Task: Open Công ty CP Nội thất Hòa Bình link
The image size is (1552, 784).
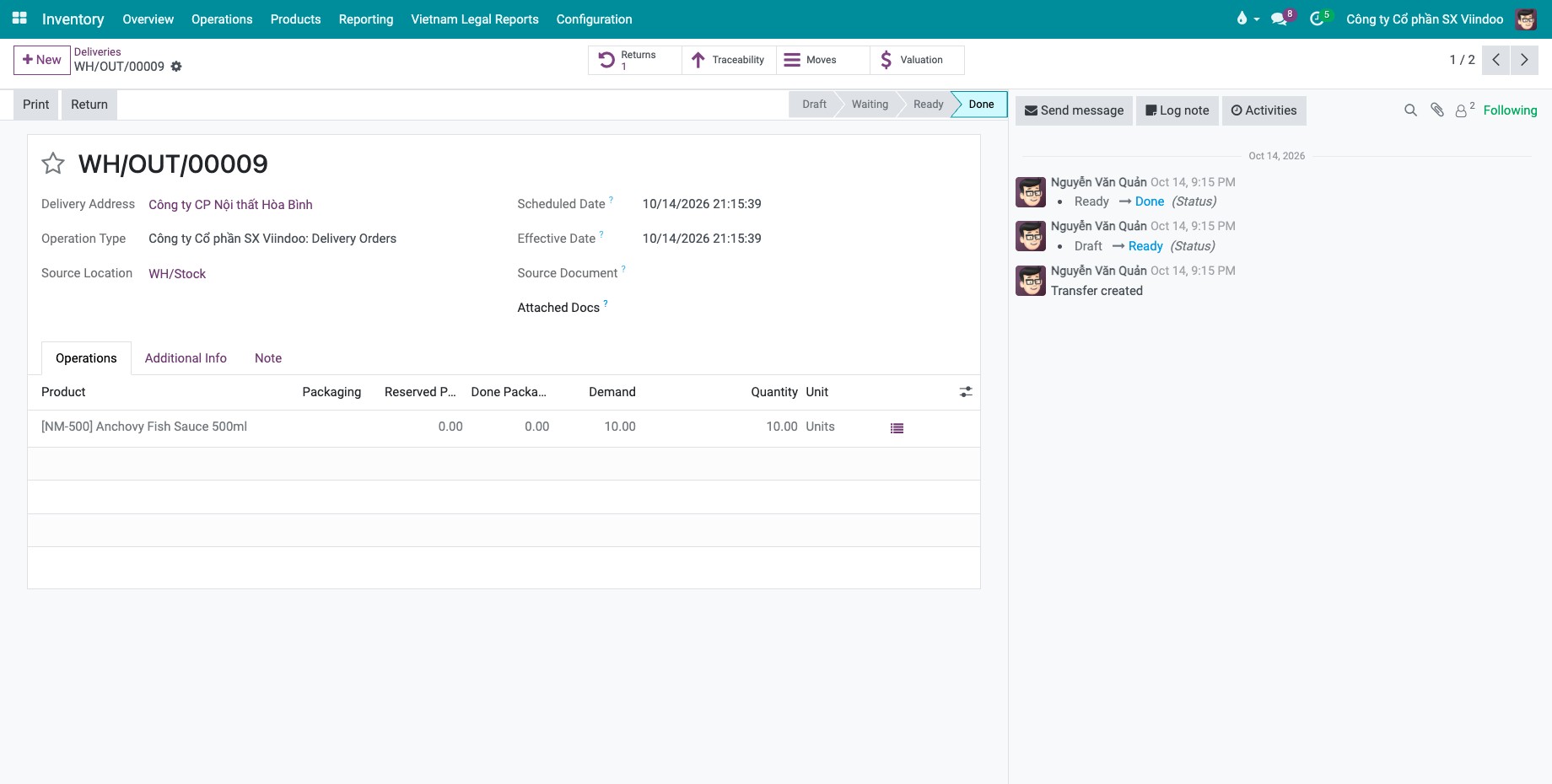Action: tap(230, 205)
